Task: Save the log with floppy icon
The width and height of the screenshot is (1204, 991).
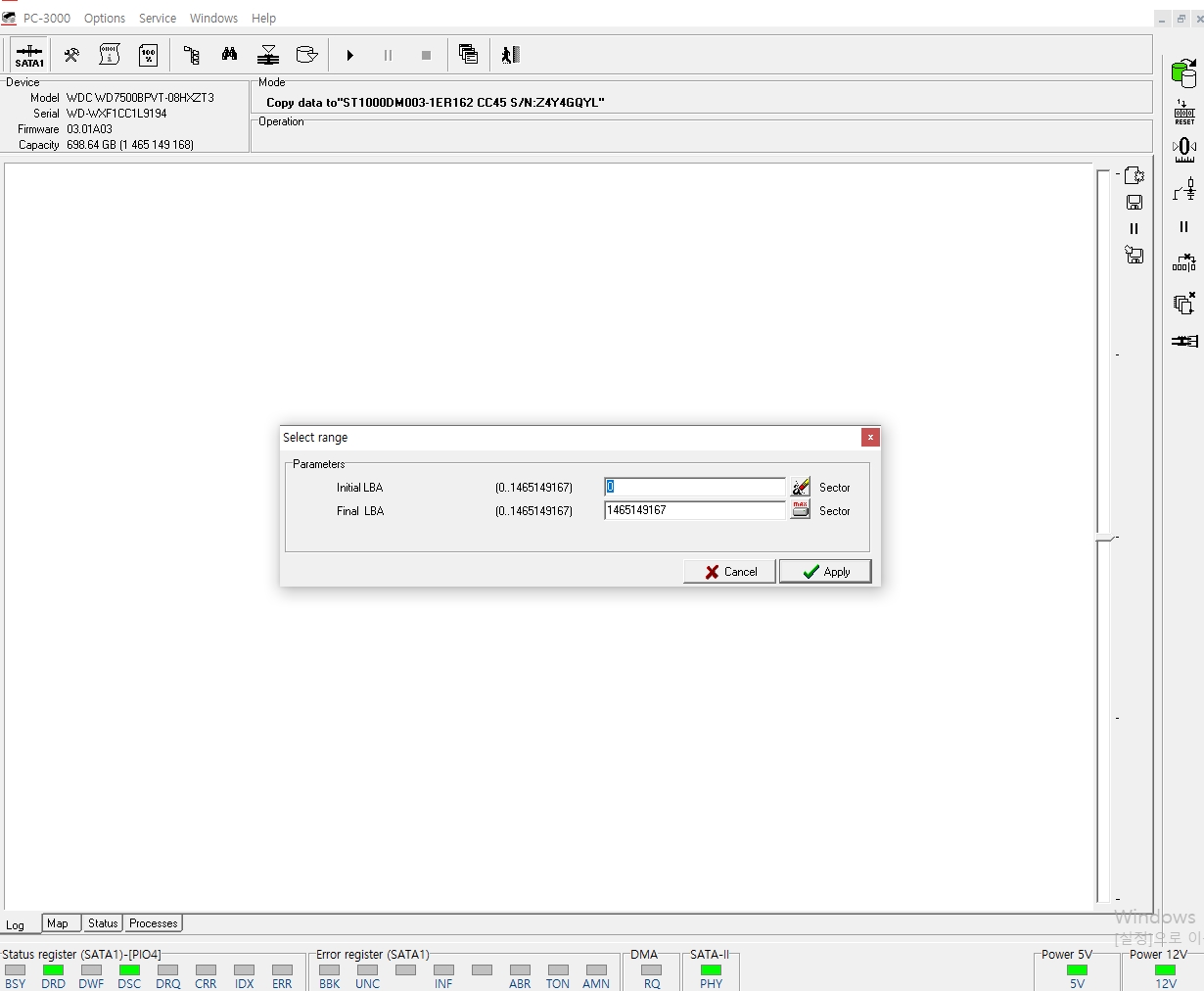Action: click(x=1135, y=202)
